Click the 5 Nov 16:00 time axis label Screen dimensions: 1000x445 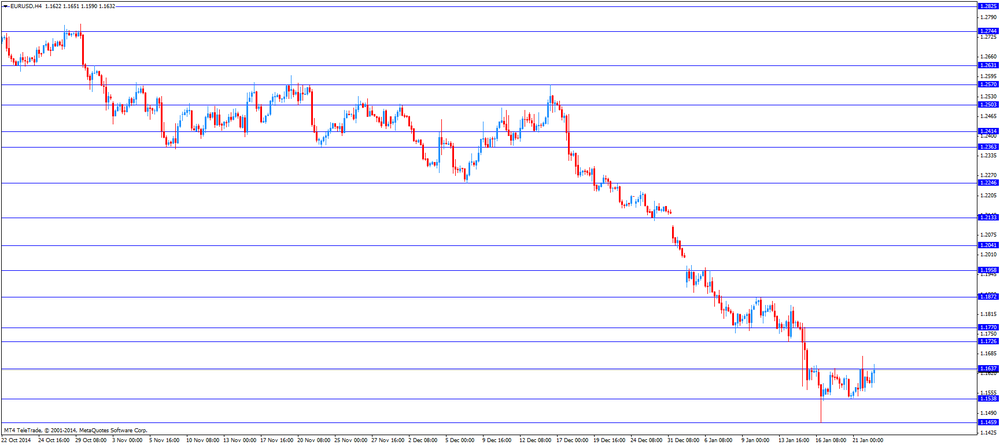165,440
